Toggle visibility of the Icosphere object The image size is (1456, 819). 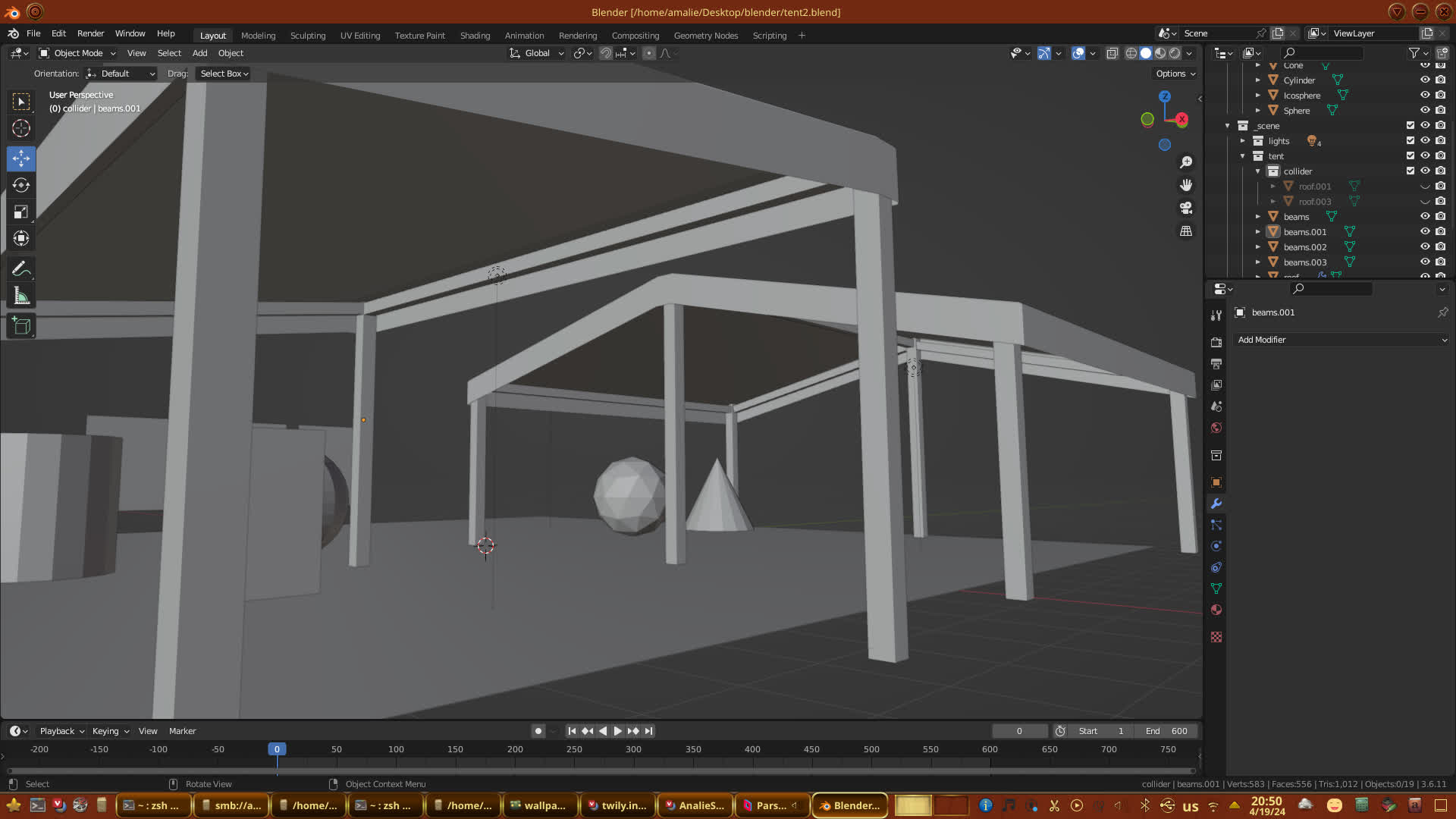click(1425, 96)
